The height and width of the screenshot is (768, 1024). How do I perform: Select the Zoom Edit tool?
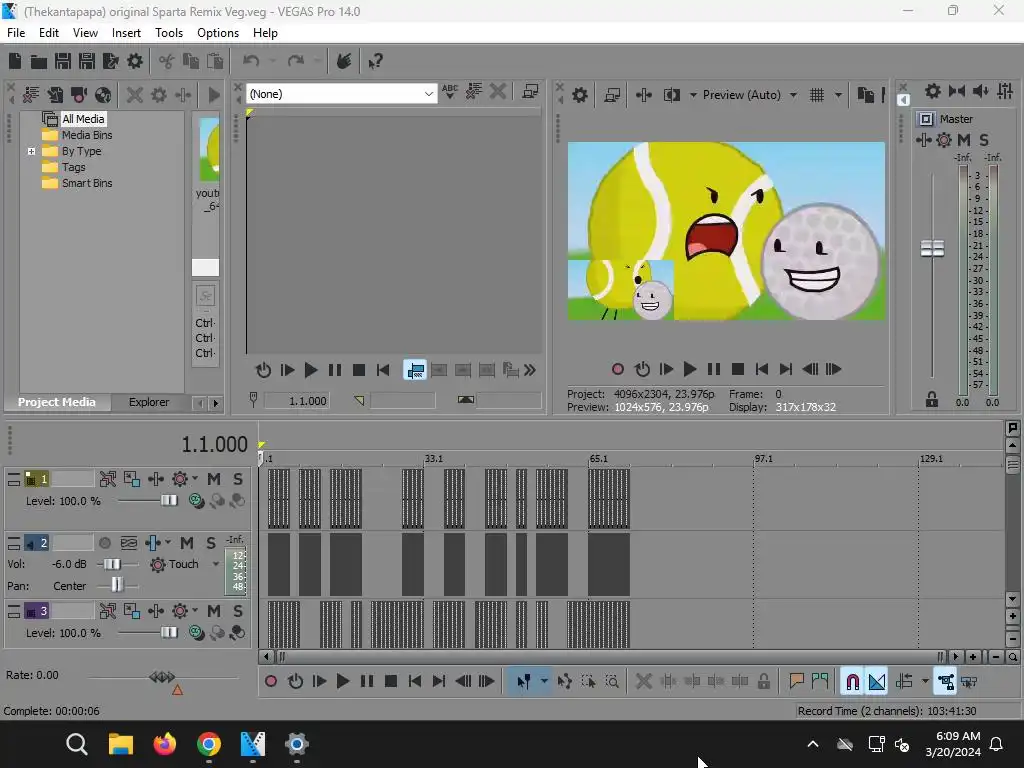[612, 682]
